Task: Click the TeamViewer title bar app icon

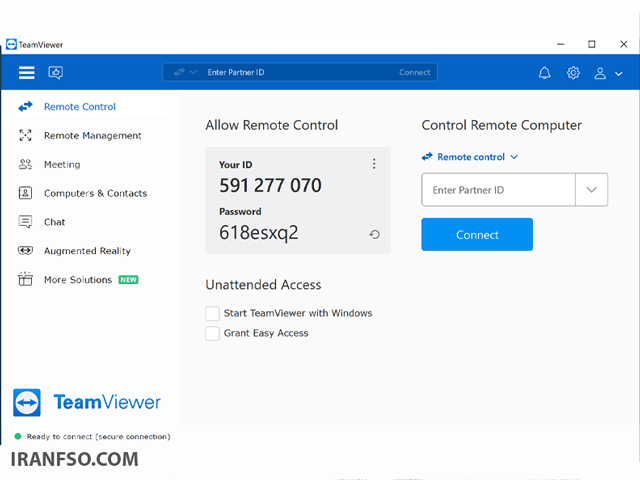Action: click(x=11, y=44)
